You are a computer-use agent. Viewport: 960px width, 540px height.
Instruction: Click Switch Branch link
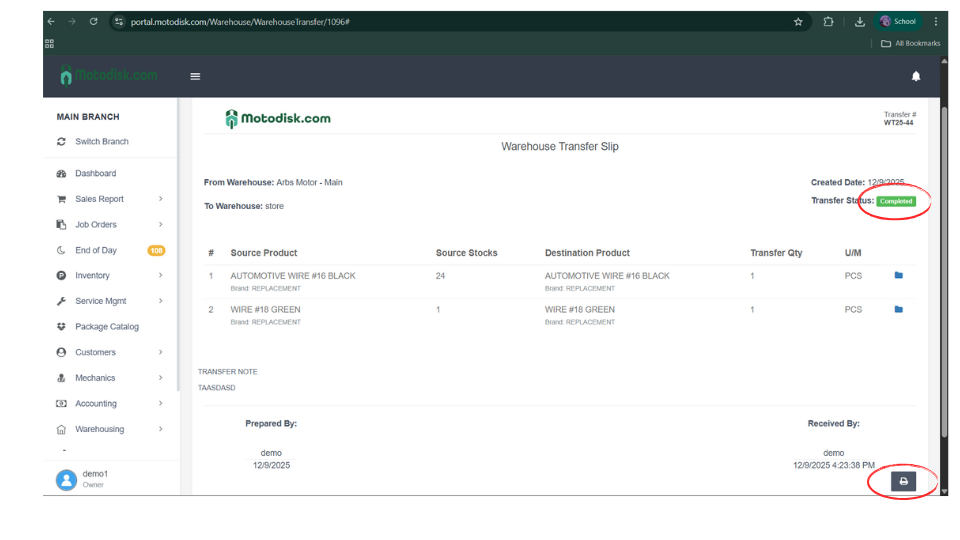click(x=101, y=142)
